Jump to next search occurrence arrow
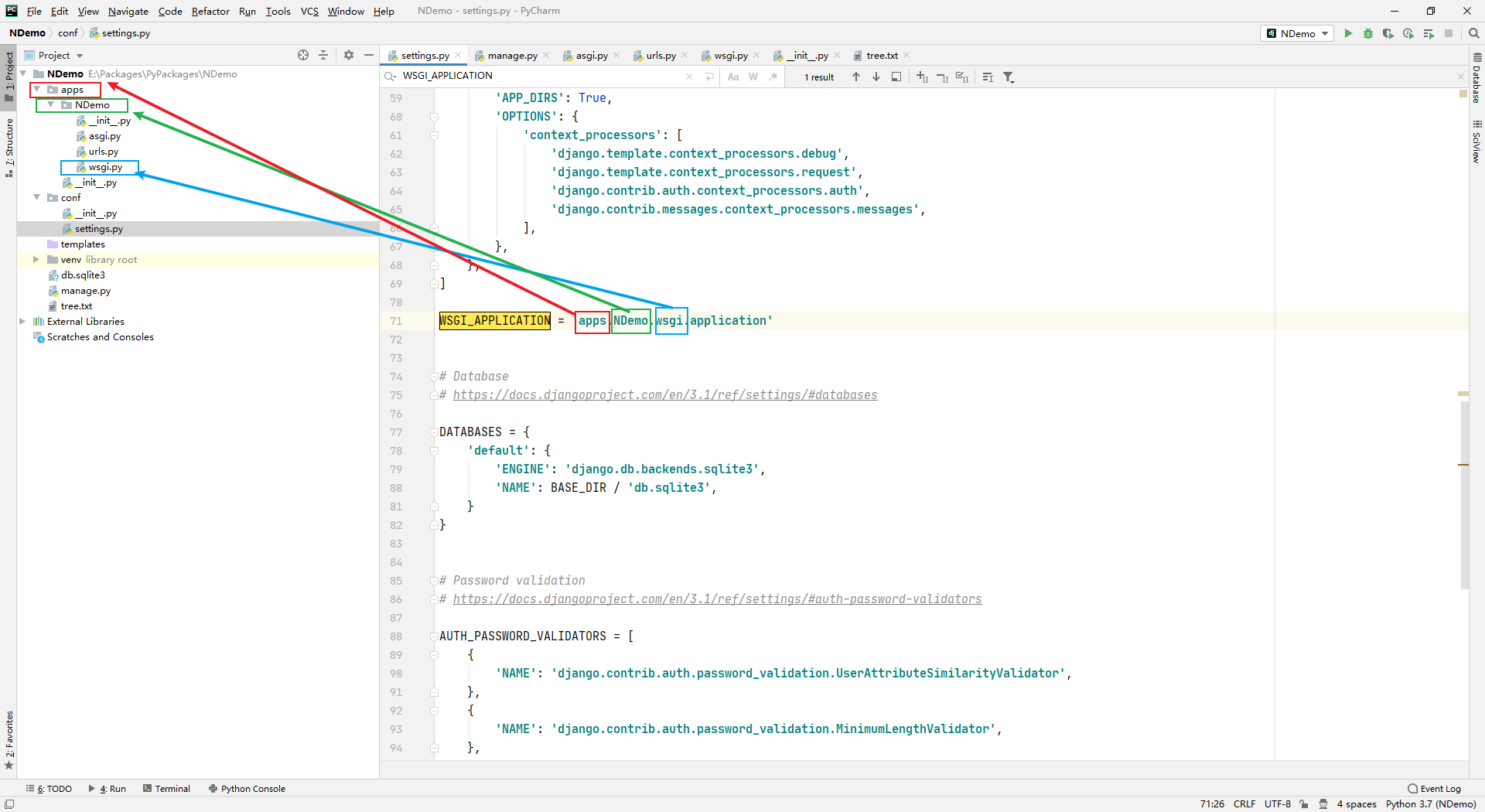 [876, 77]
